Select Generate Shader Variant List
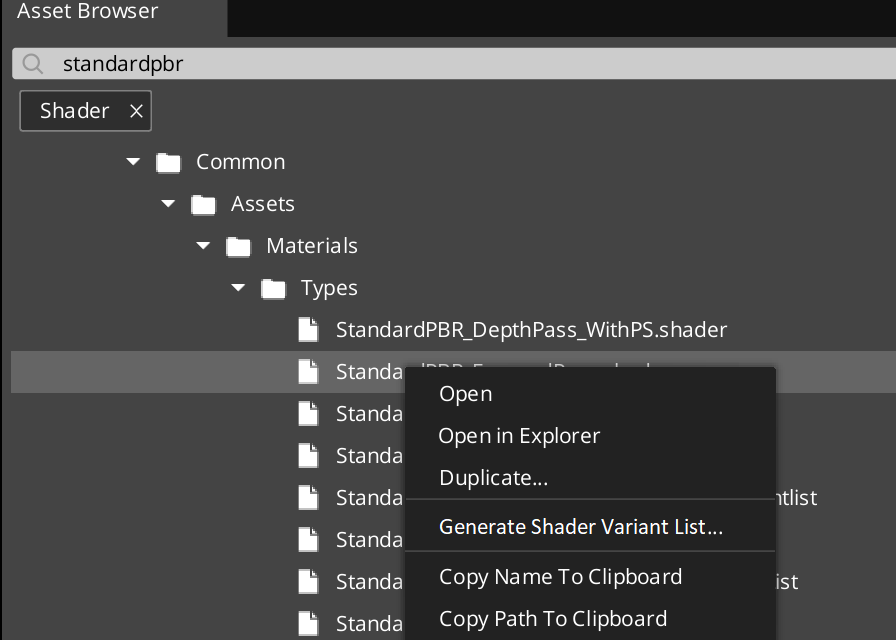896x640 pixels. point(580,526)
